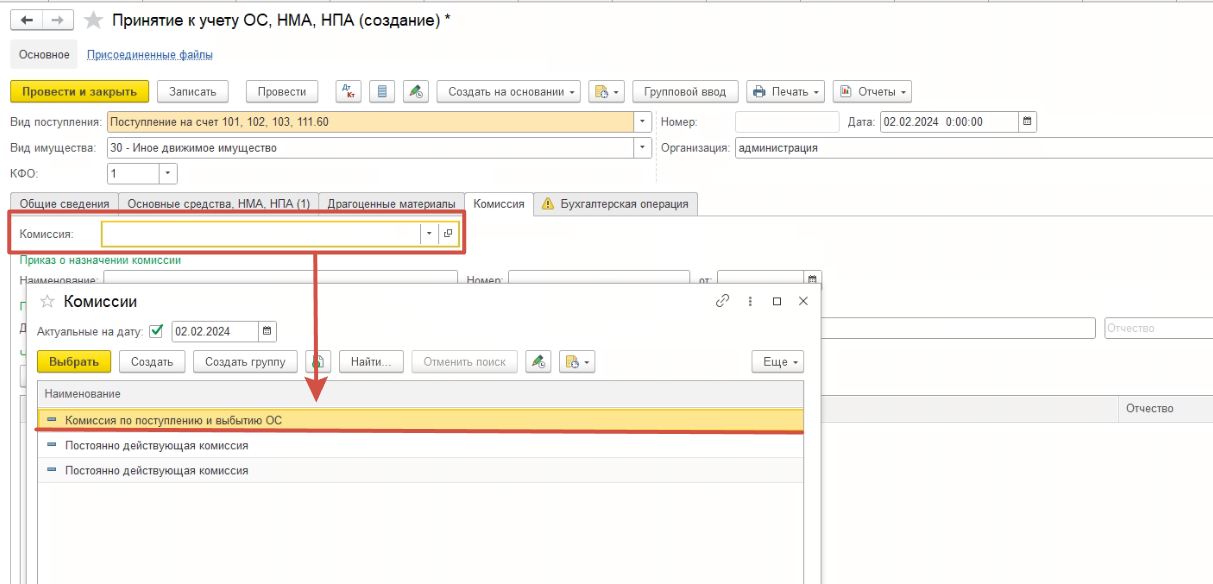
Task: Maximize the Комиссии dialog
Action: tap(777, 301)
